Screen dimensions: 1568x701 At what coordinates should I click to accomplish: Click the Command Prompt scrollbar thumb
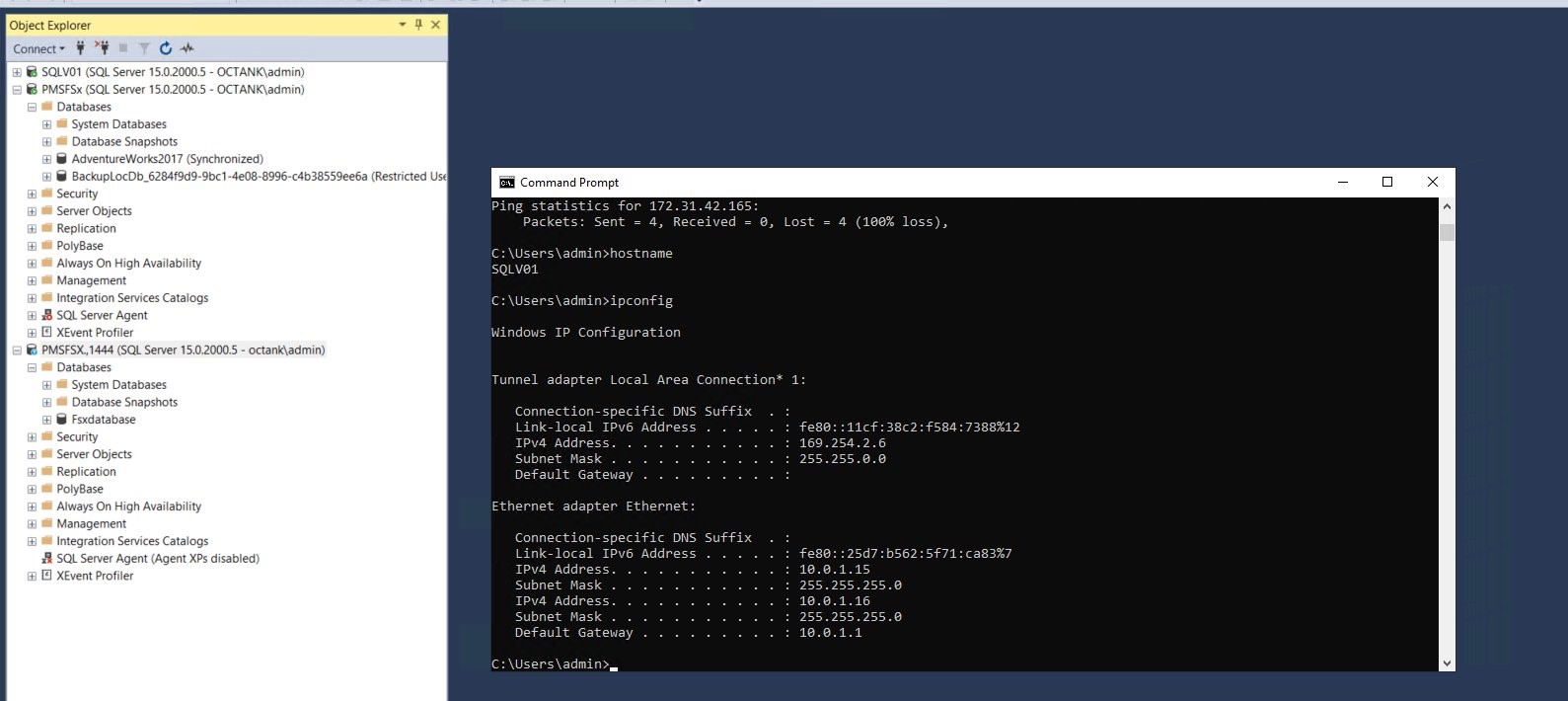[1447, 232]
